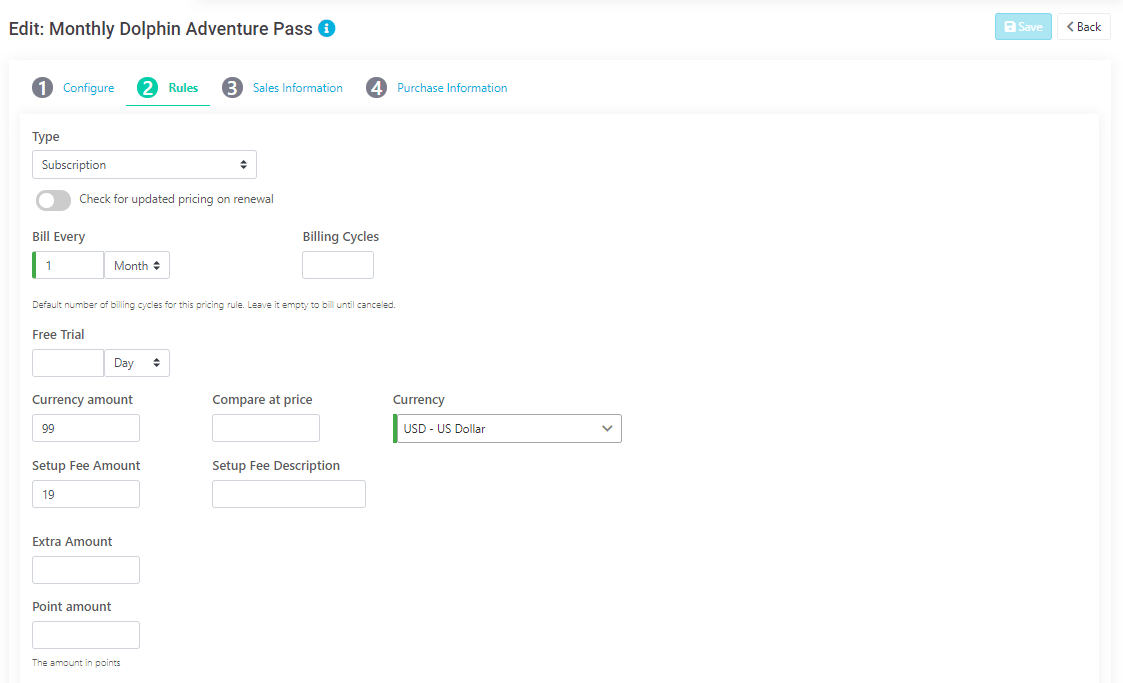This screenshot has width=1123, height=683.
Task: Switch to the Sales Information tab
Action: pyautogui.click(x=296, y=87)
